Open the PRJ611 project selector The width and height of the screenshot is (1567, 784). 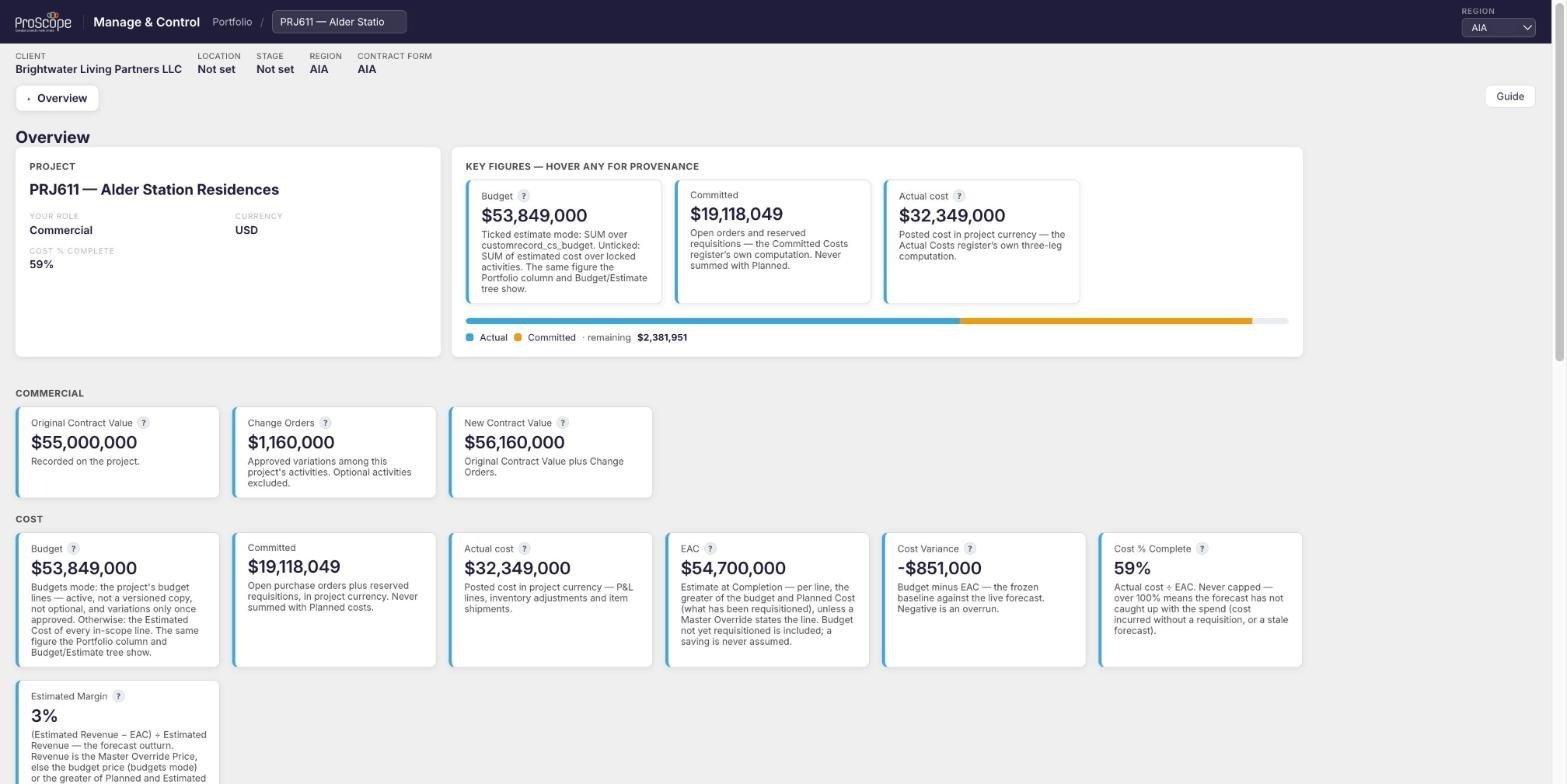(339, 22)
